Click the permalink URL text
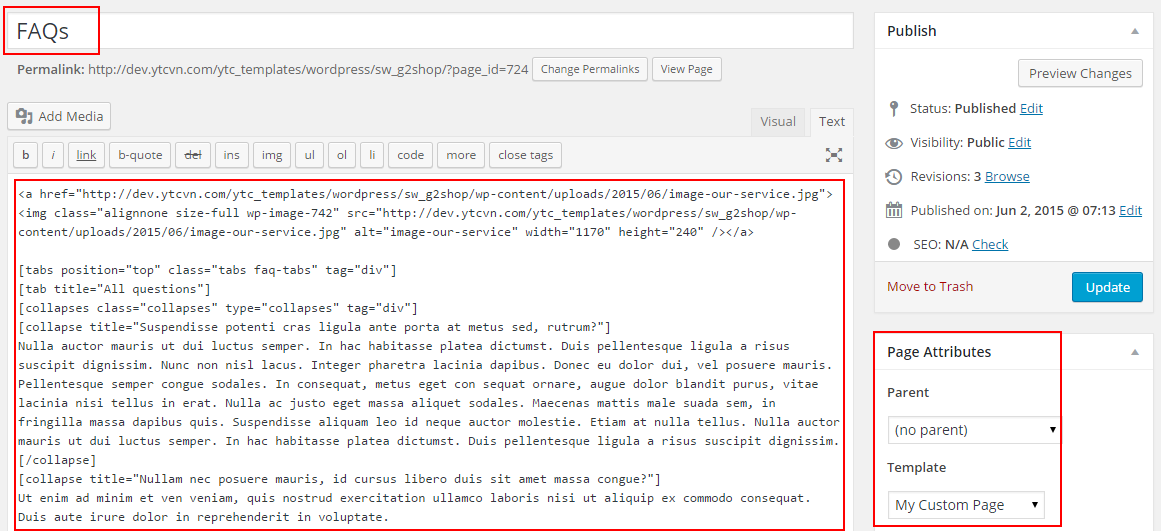Image resolution: width=1161 pixels, height=531 pixels. [307, 70]
